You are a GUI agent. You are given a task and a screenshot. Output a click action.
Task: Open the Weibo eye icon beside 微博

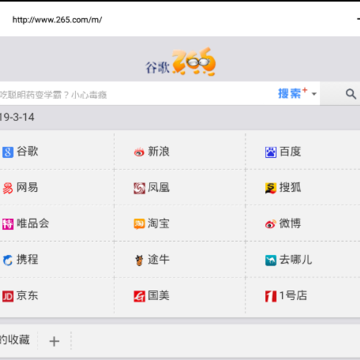point(271,224)
